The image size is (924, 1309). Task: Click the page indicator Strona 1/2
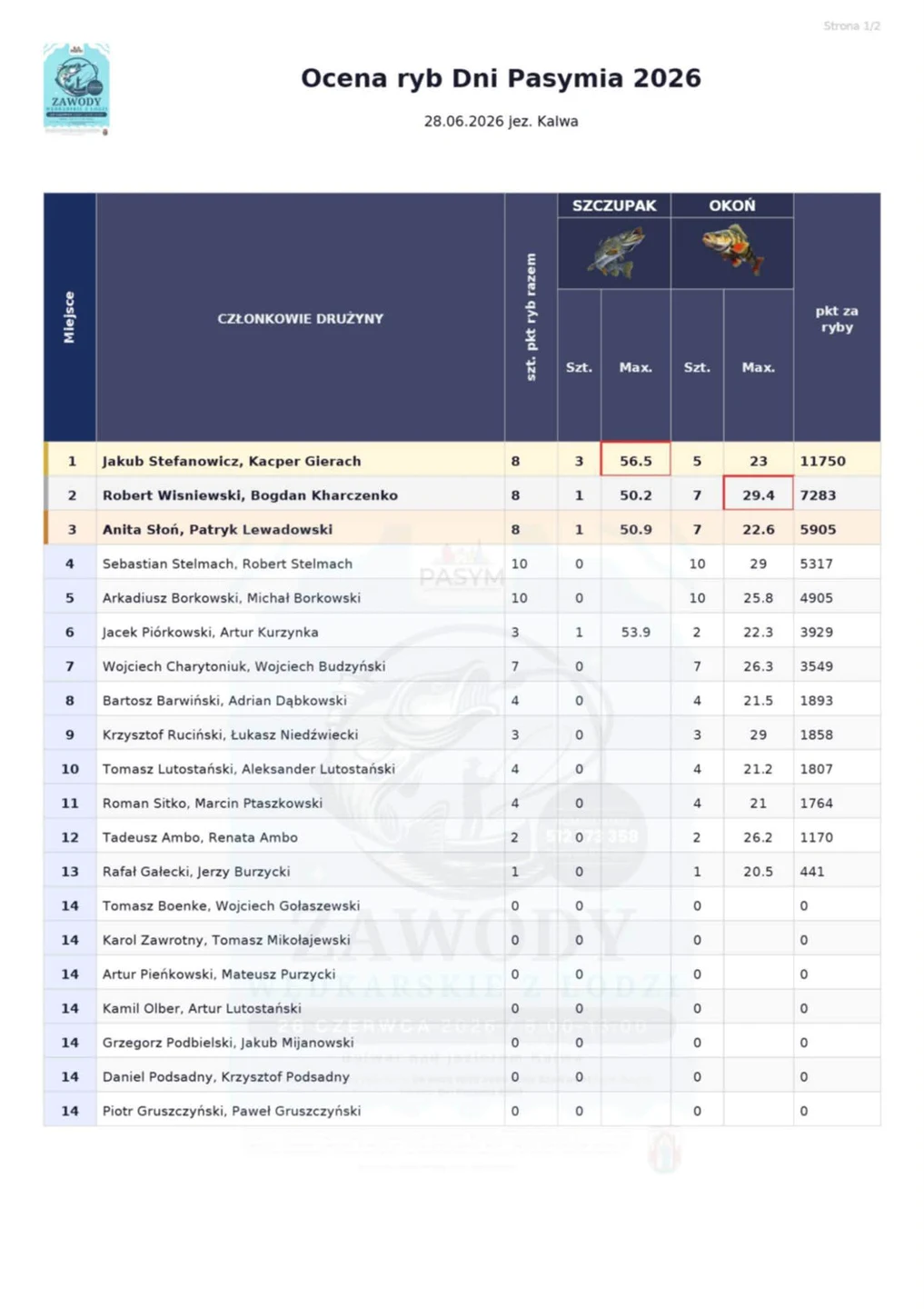(x=851, y=25)
